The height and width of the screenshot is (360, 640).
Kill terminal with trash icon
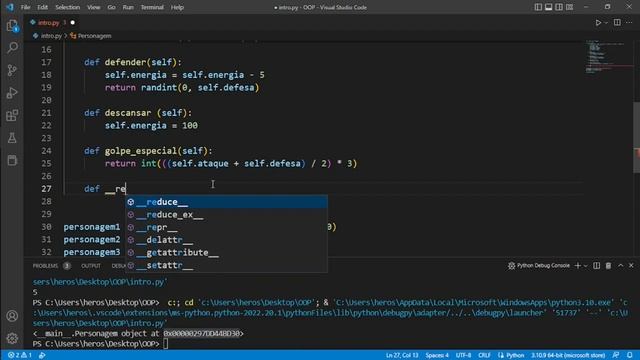(608, 266)
